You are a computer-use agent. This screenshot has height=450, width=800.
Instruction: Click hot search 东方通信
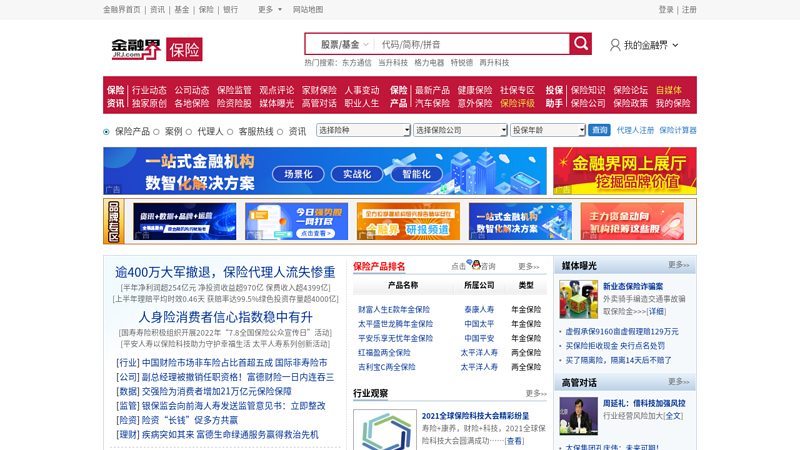coord(357,63)
